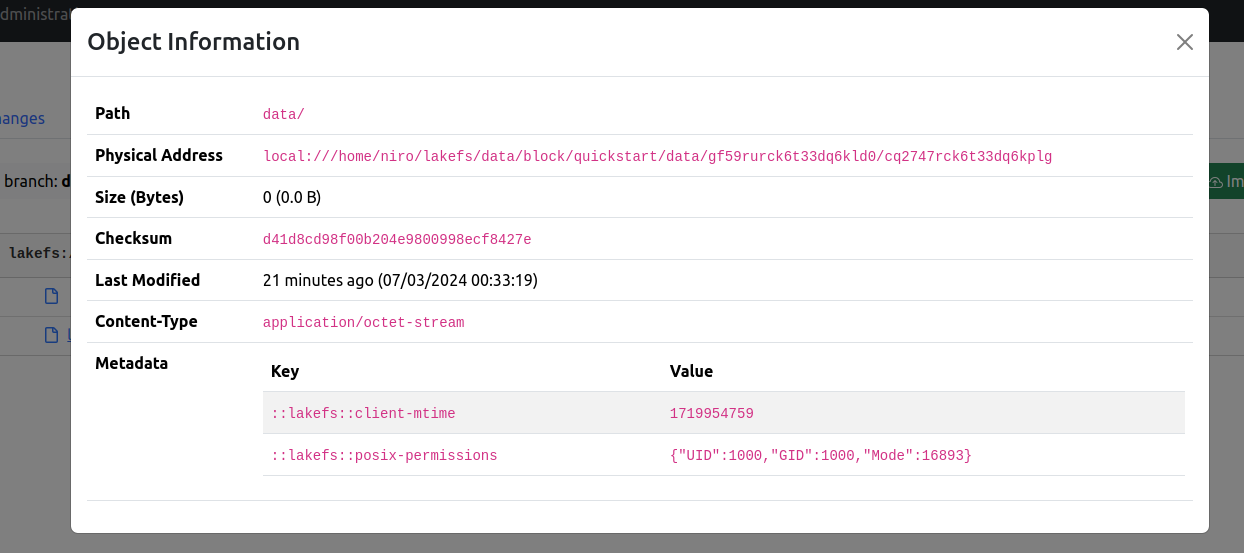Click the application/octet-stream content type
Viewport: 1244px width, 553px height.
pyautogui.click(x=363, y=322)
